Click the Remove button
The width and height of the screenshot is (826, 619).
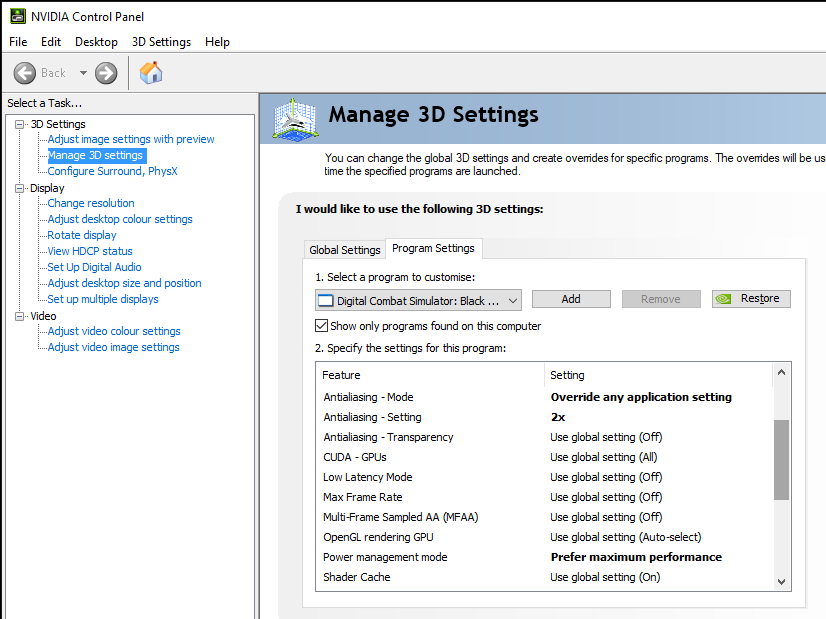point(661,299)
